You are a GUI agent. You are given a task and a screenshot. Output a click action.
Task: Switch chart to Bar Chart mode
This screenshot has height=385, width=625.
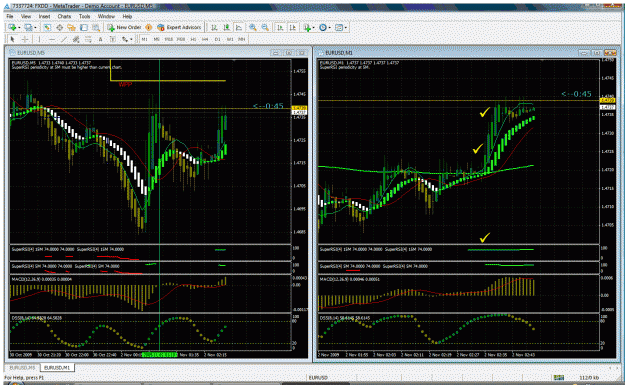tap(214, 27)
